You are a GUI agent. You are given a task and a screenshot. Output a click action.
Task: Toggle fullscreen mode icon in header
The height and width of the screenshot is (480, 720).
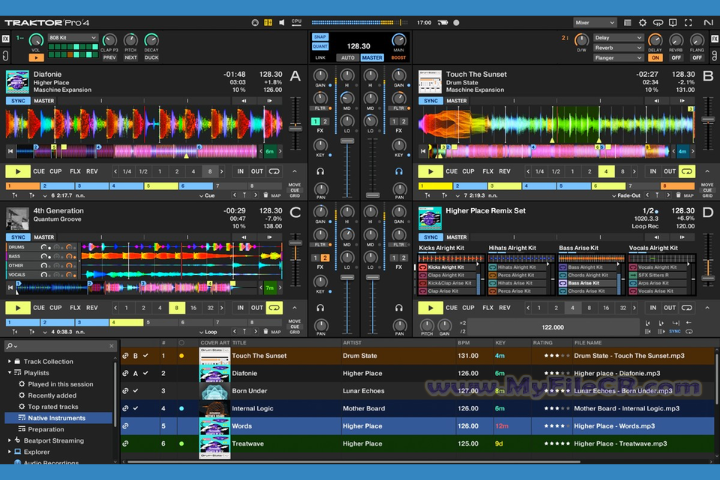click(x=688, y=23)
